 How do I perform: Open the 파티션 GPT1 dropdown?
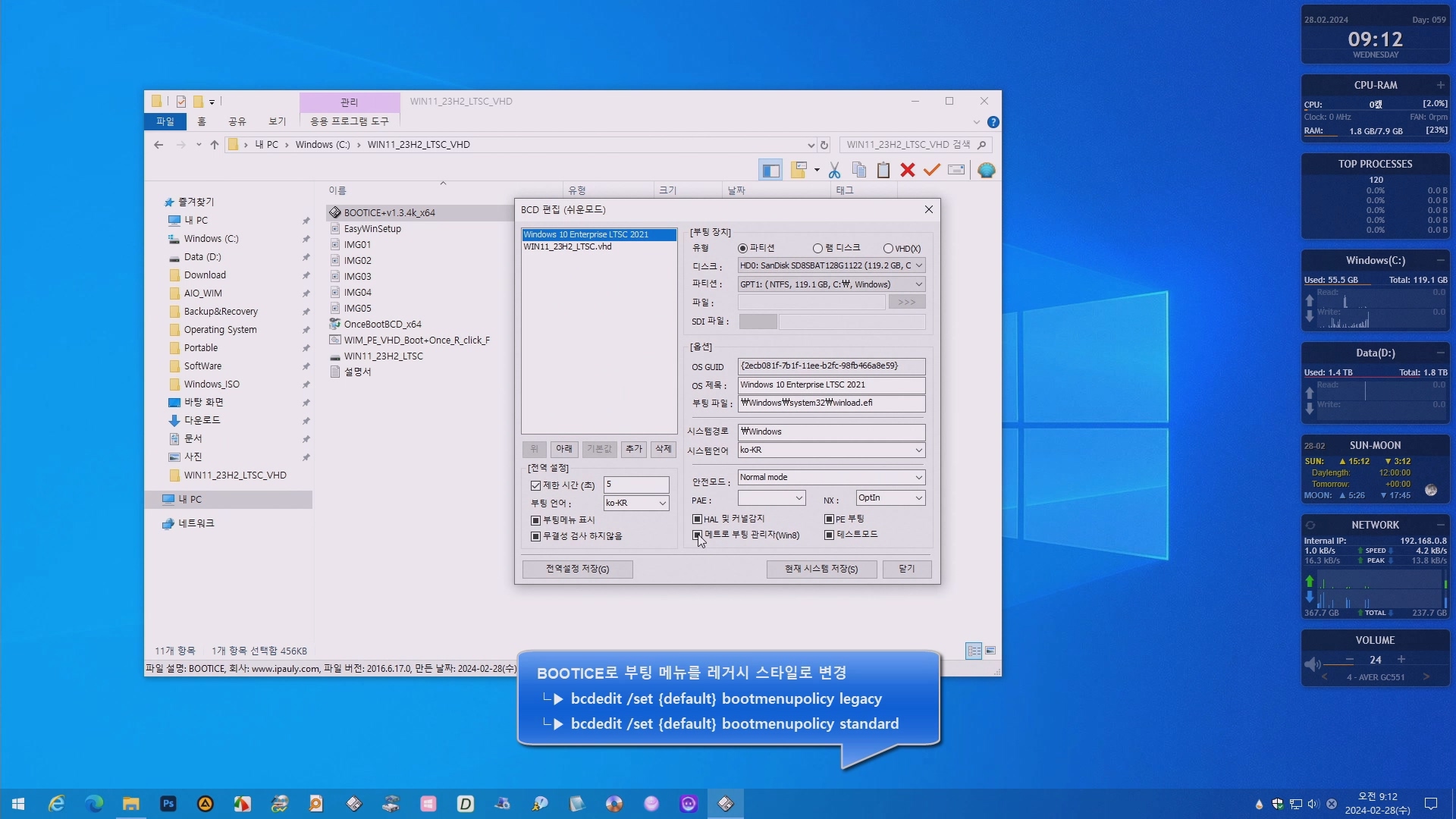tap(831, 284)
